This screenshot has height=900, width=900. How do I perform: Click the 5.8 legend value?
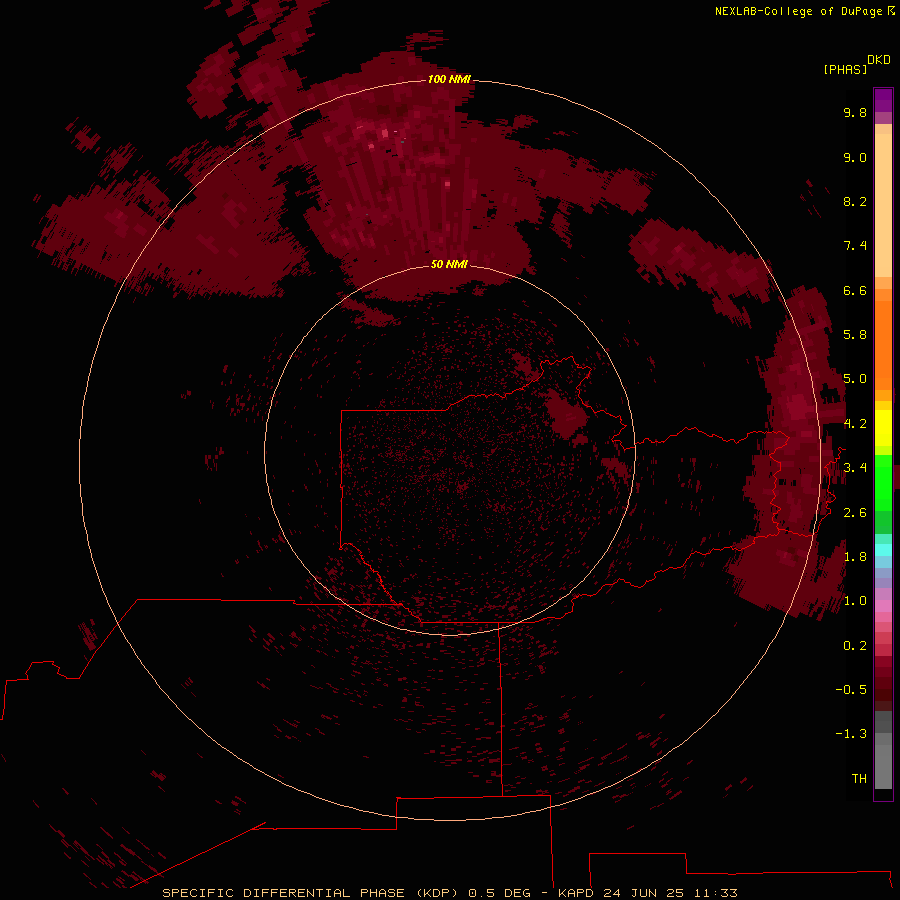pos(855,335)
